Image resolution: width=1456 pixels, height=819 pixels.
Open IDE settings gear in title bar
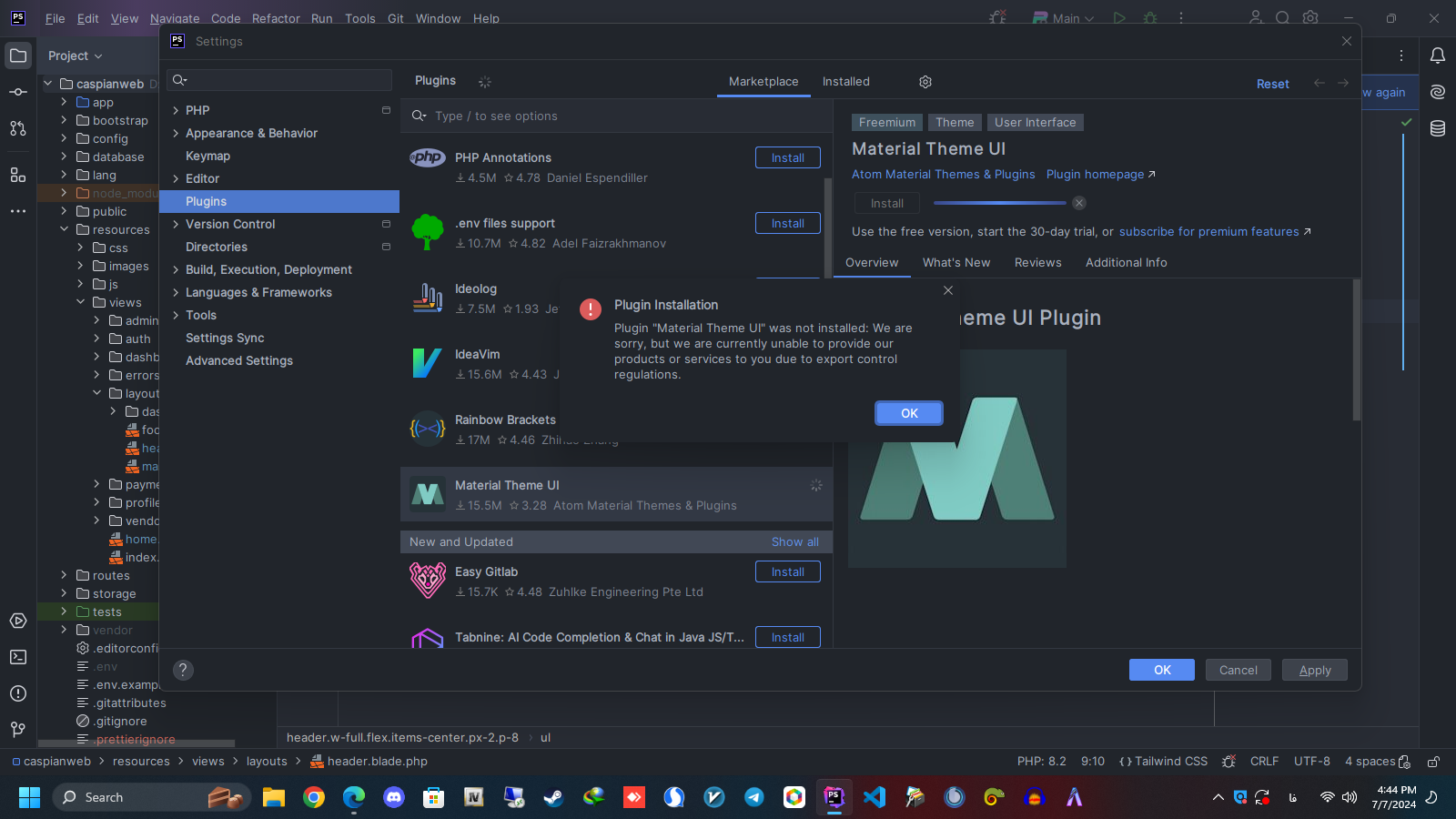pos(1310,17)
